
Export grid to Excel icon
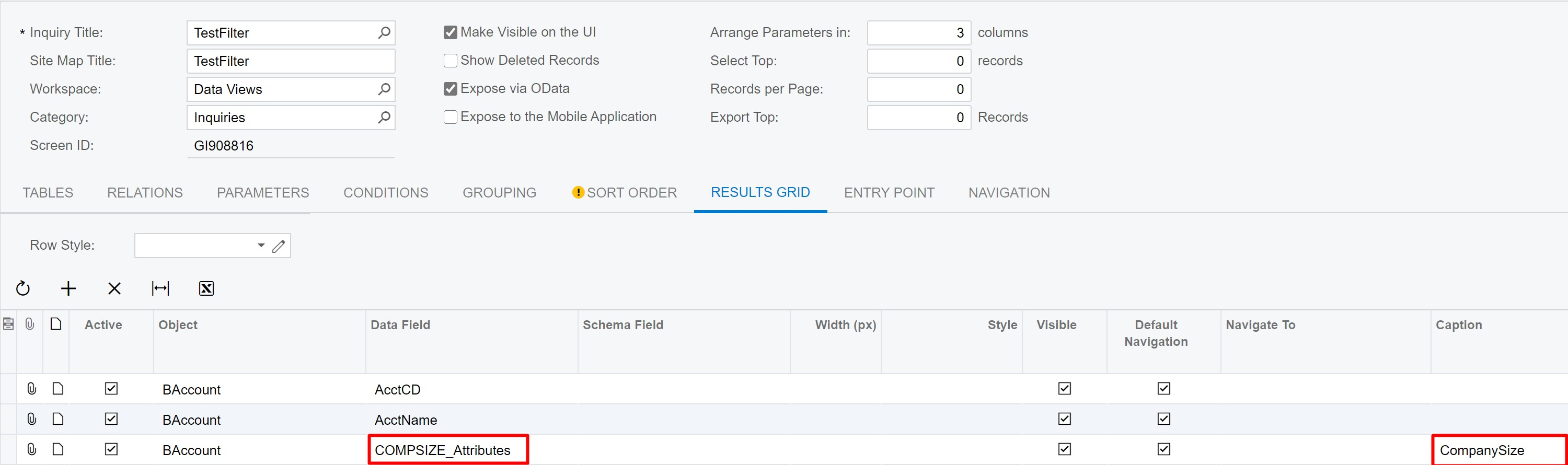tap(206, 288)
